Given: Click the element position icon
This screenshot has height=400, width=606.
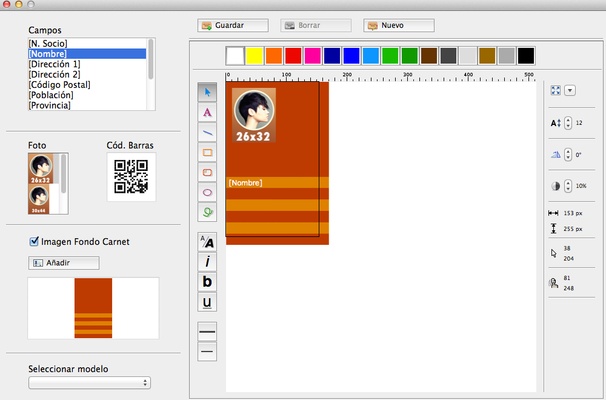Looking at the screenshot, I should [x=553, y=283].
